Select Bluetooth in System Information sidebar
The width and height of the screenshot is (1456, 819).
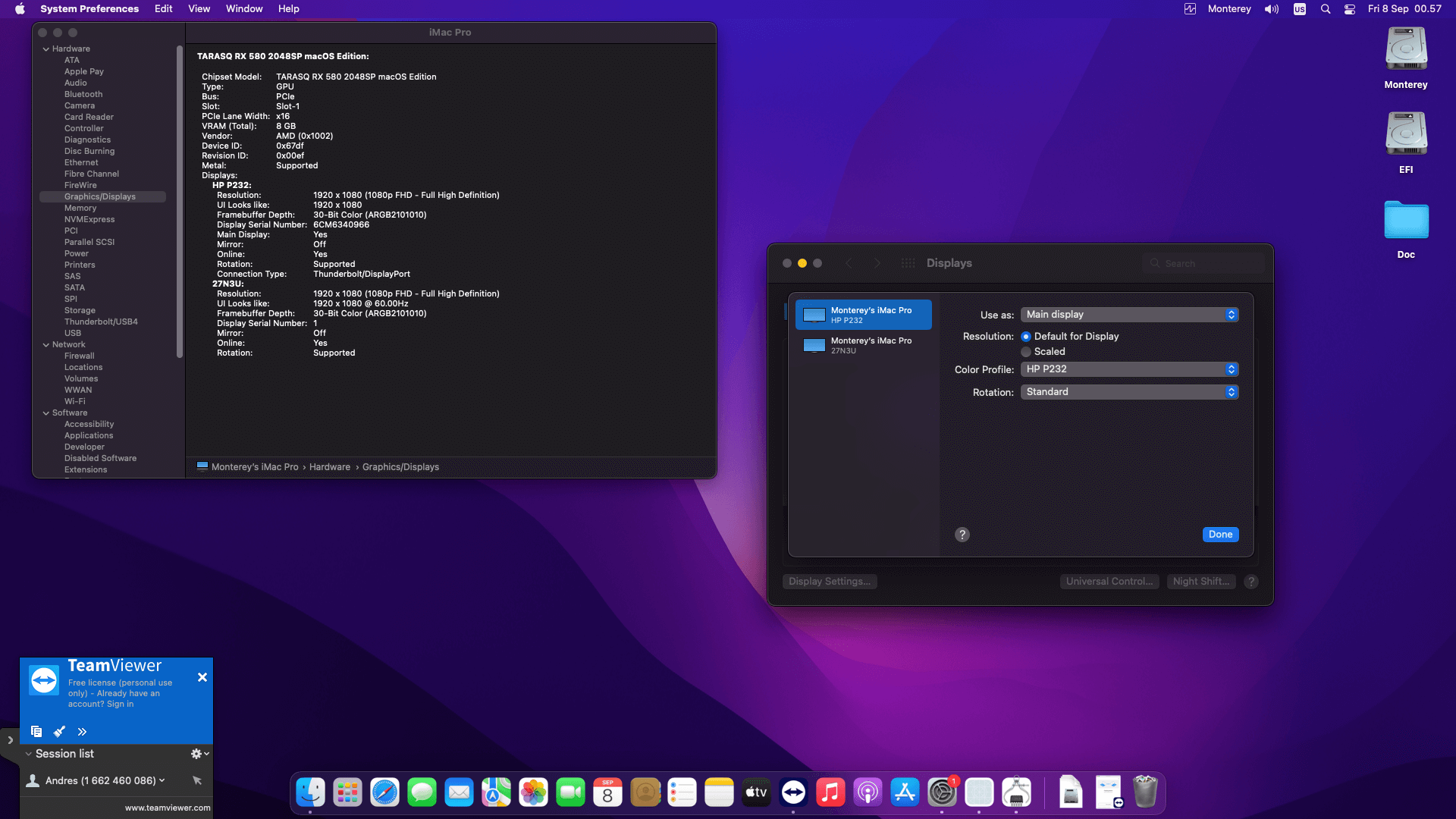tap(83, 95)
